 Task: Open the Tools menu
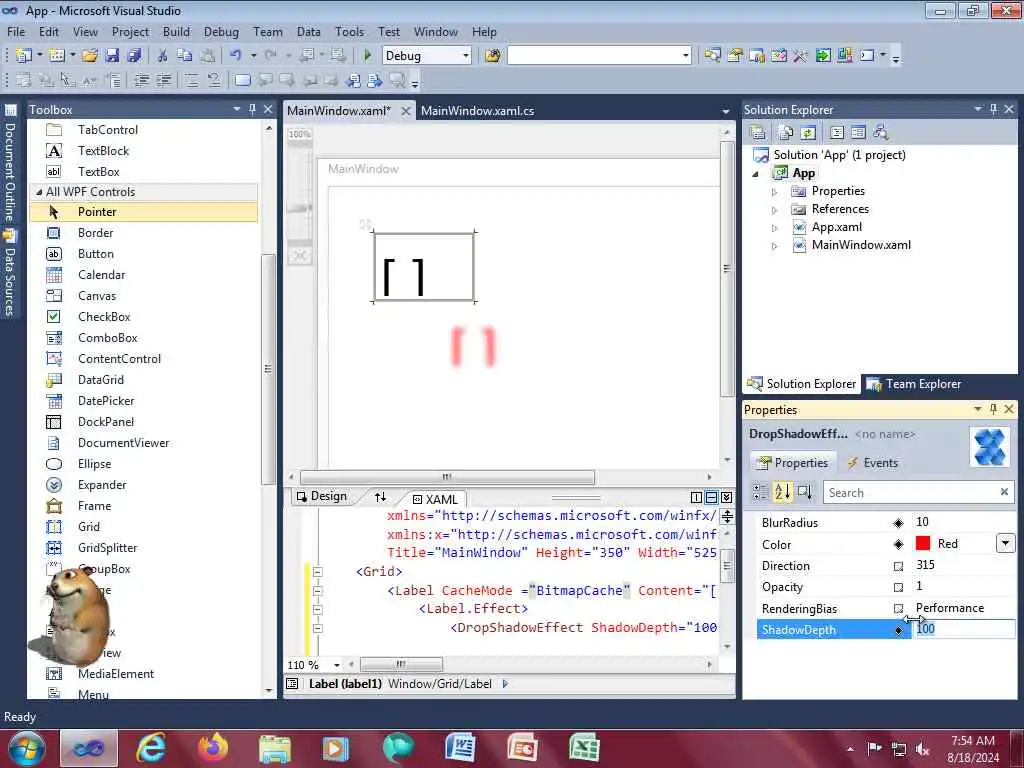pyautogui.click(x=349, y=31)
